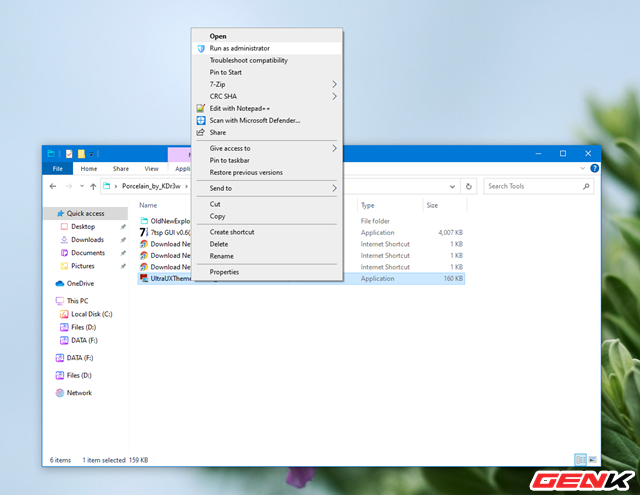
Task: Open the Explorer Help icon
Action: [595, 168]
